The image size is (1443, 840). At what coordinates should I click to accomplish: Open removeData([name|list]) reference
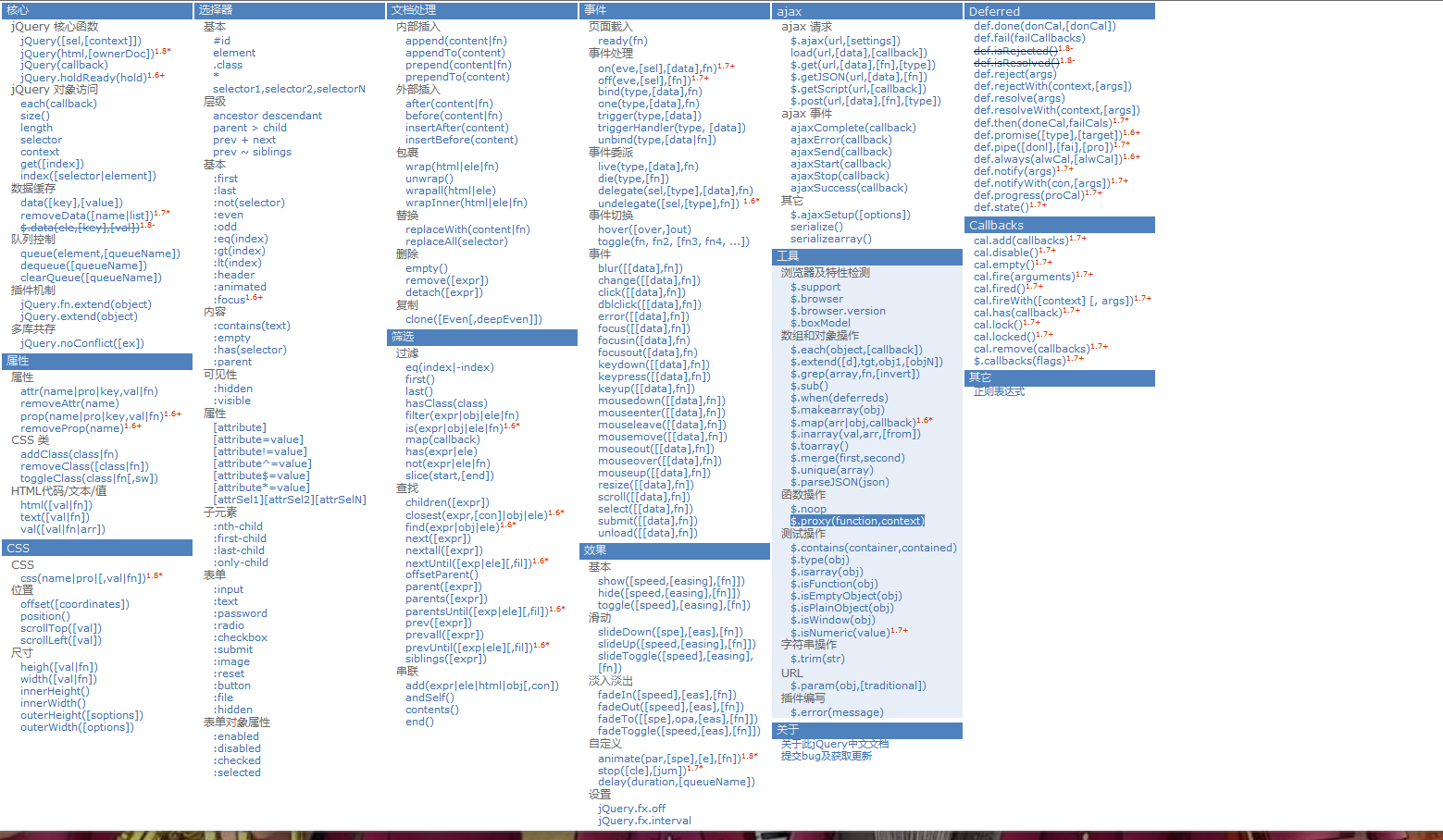pyautogui.click(x=87, y=216)
